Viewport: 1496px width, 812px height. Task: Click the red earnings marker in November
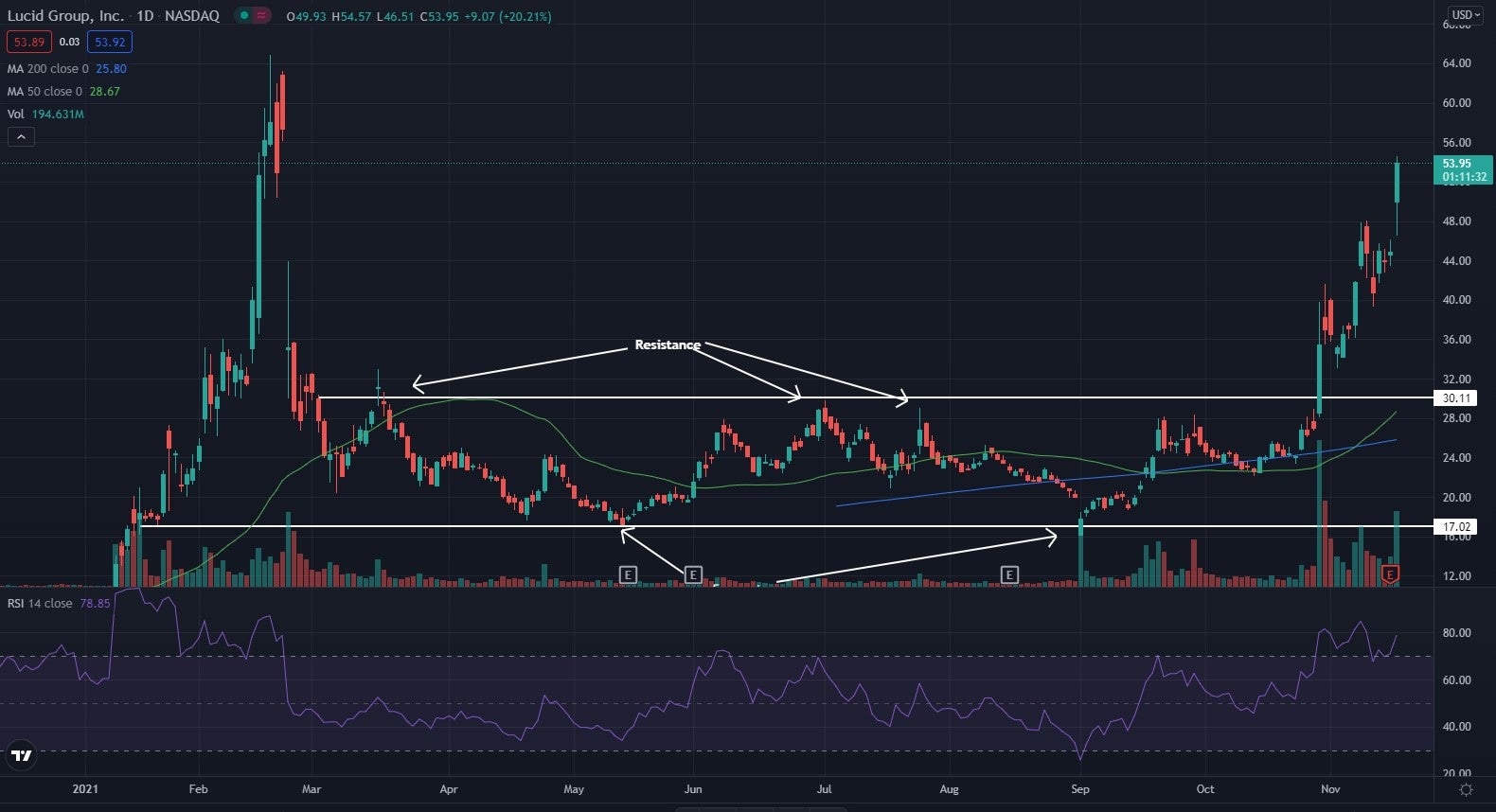[1391, 574]
